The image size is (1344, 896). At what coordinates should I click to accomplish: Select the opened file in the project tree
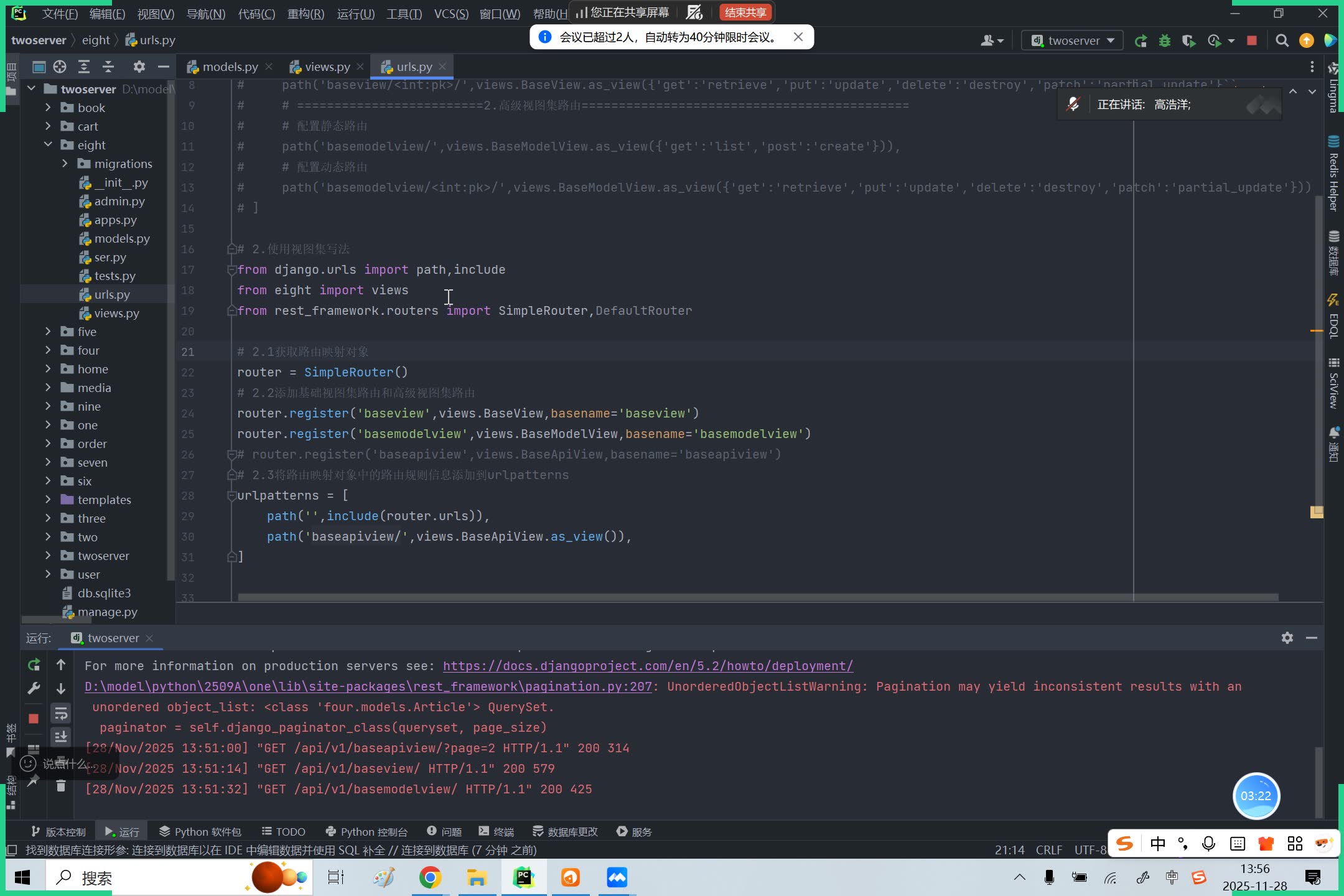(60, 67)
